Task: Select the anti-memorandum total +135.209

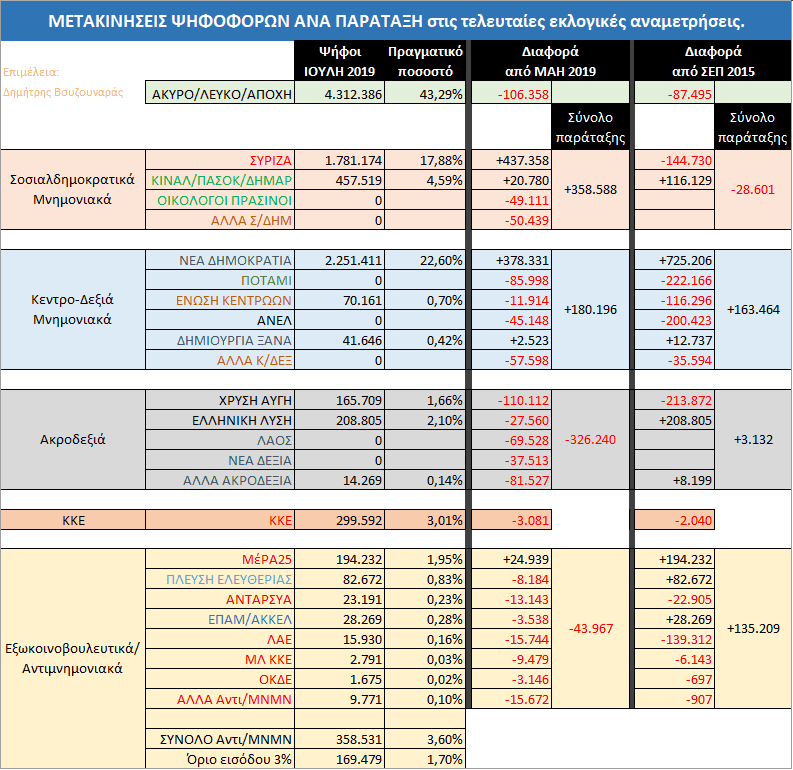Action: [753, 628]
